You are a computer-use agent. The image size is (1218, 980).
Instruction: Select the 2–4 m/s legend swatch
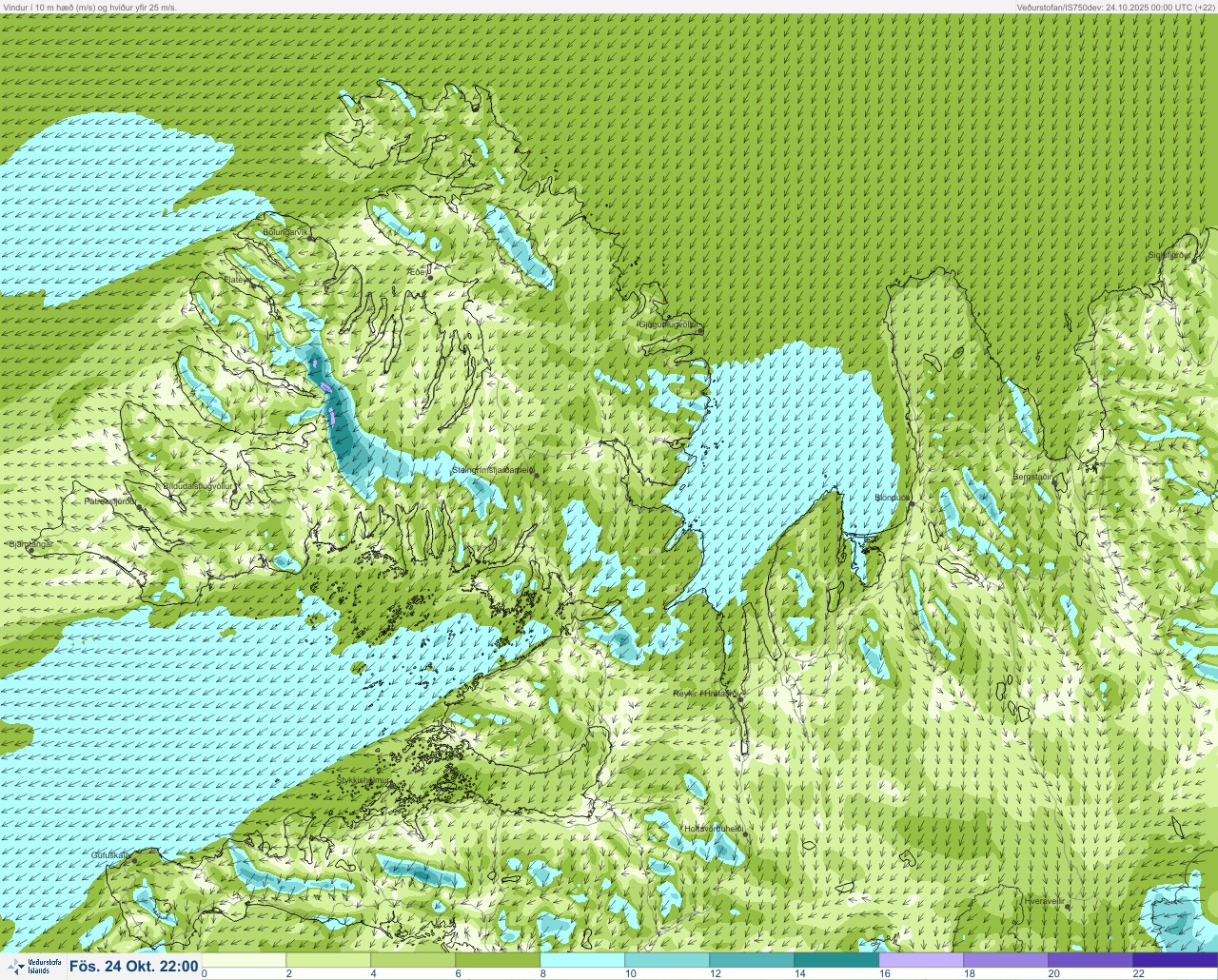coord(328,960)
